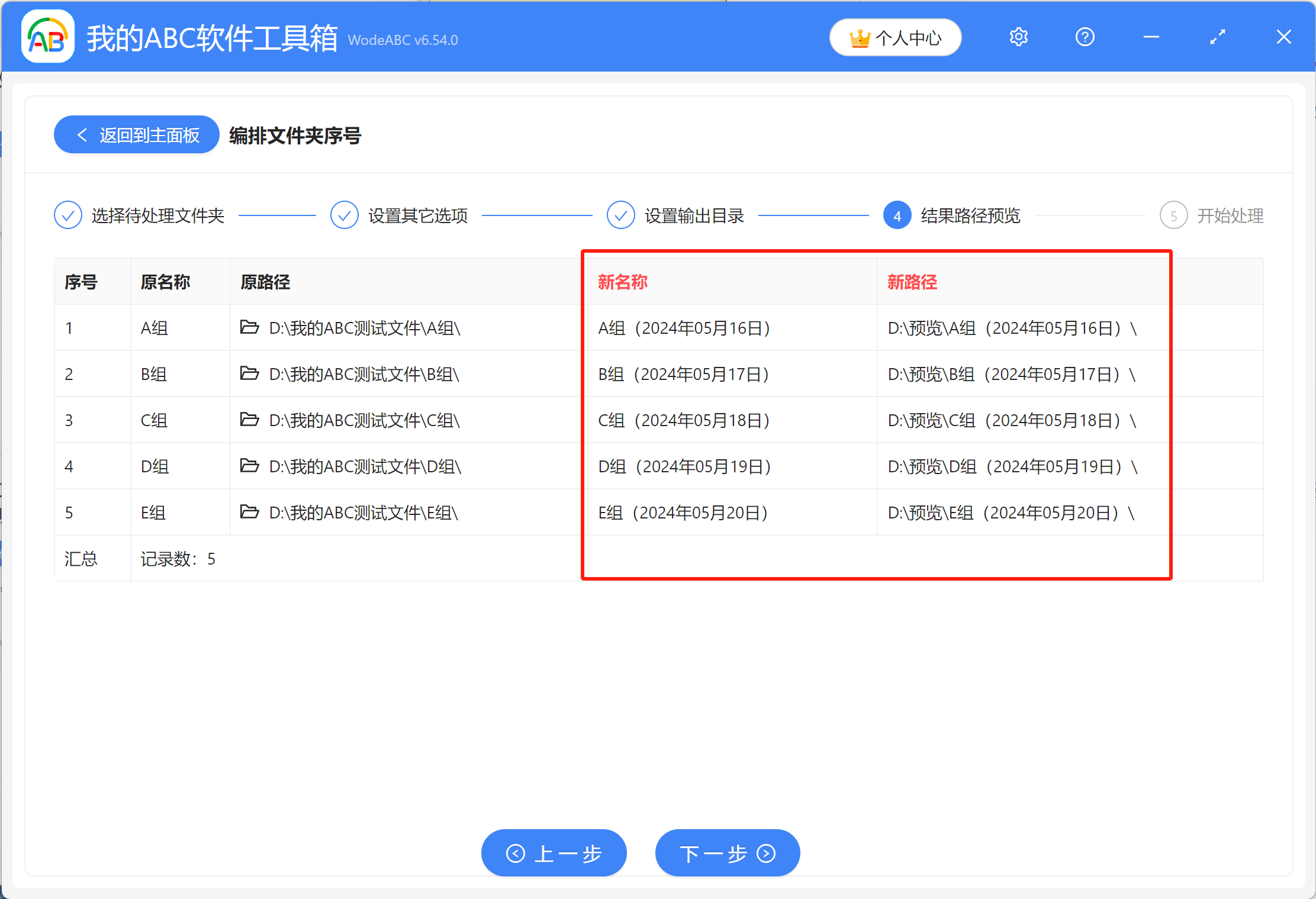Open the help question mark icon
The image size is (1316, 899).
(1085, 37)
